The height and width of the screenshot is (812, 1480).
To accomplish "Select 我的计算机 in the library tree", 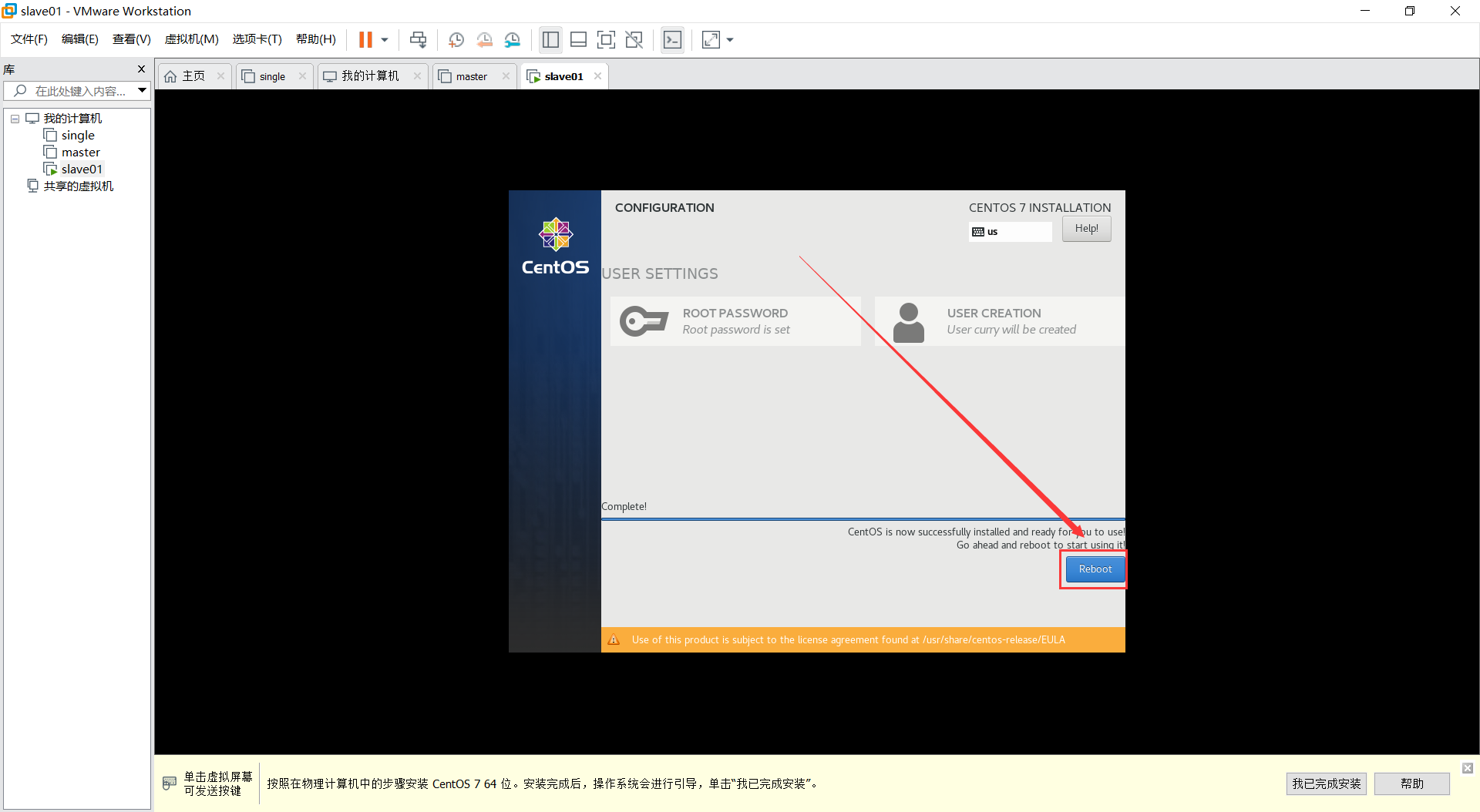I will (72, 119).
